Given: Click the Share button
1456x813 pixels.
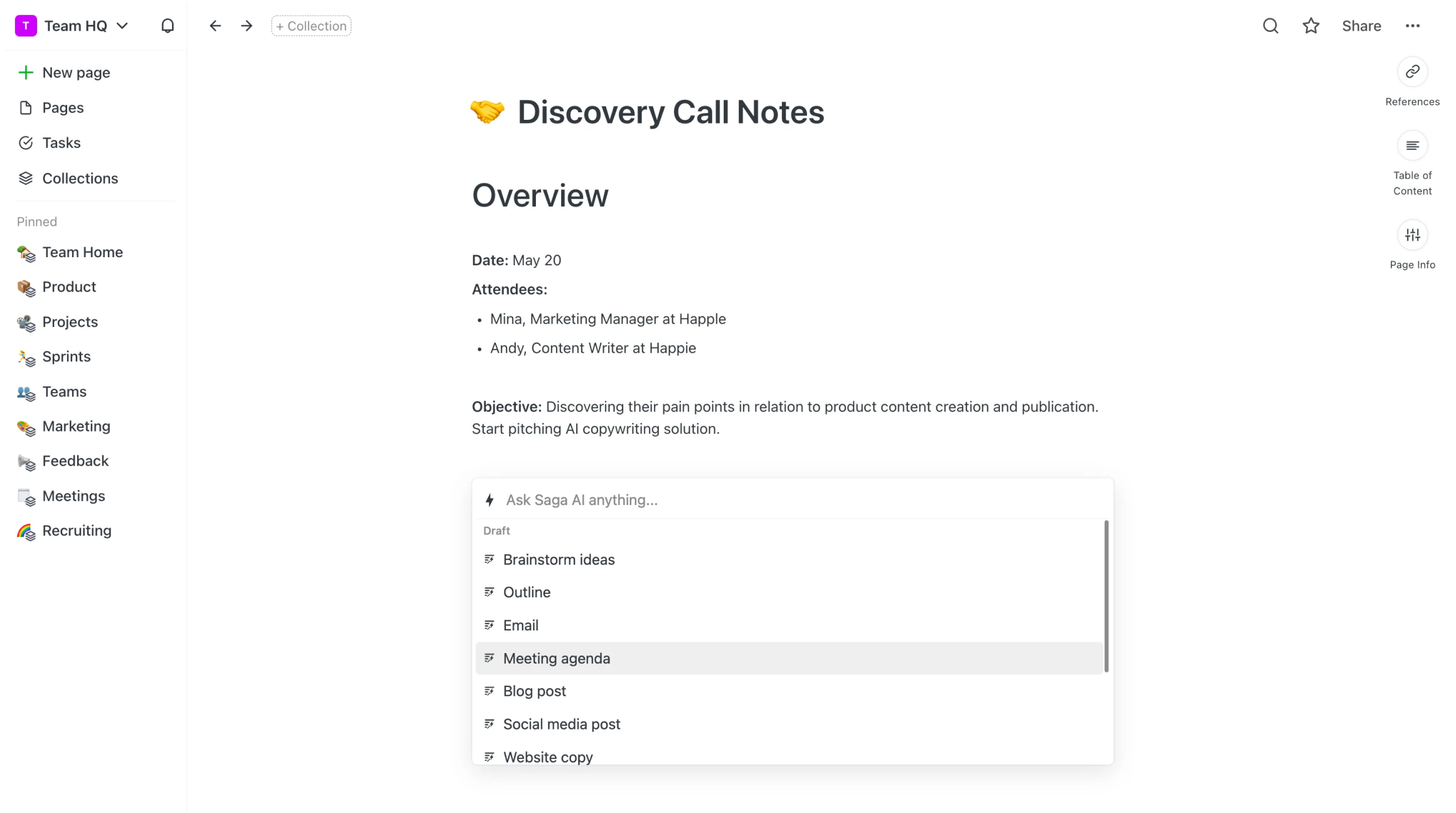Looking at the screenshot, I should [x=1361, y=26].
